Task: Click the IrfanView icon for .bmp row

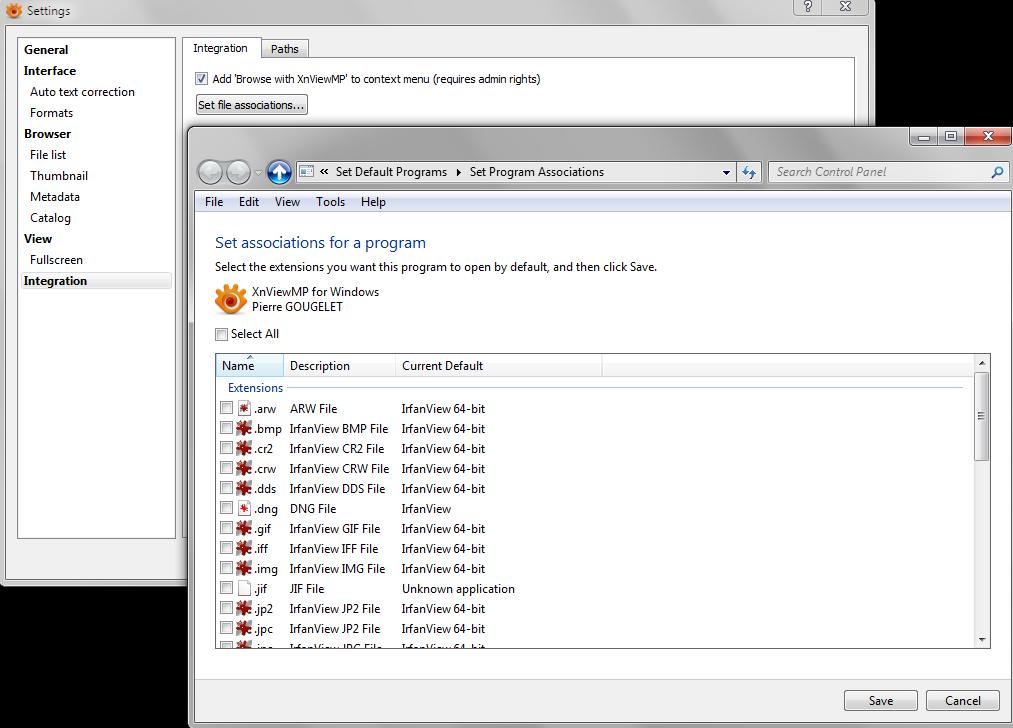Action: coord(244,428)
